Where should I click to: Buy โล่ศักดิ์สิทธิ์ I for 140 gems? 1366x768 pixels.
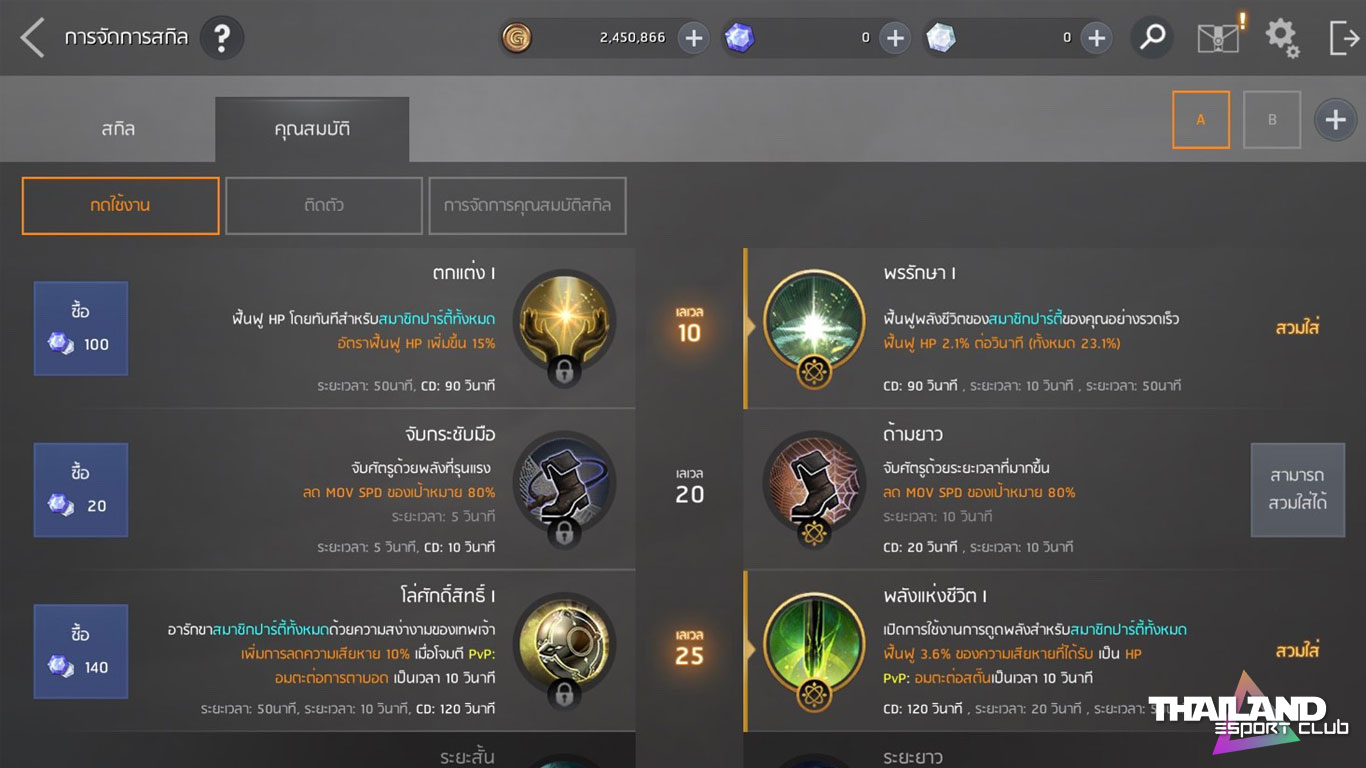[x=81, y=651]
